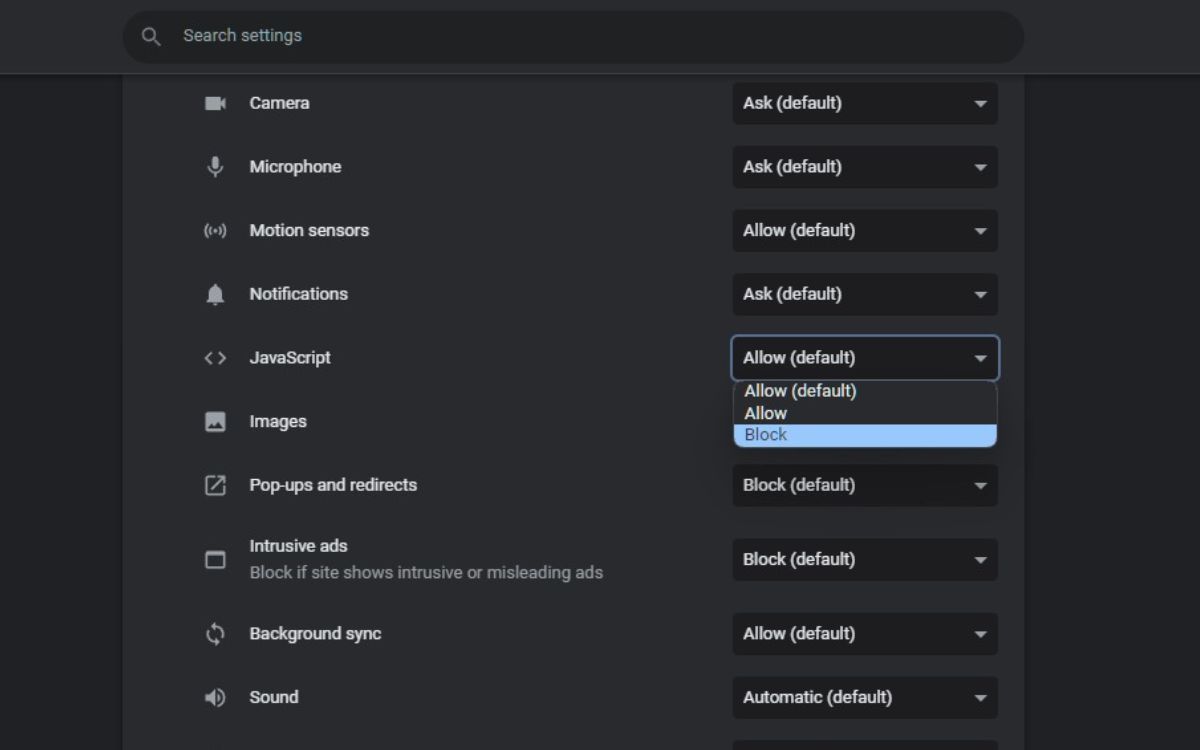1200x750 pixels.
Task: Open the Sound Automatic (default) dropdown
Action: 865,698
